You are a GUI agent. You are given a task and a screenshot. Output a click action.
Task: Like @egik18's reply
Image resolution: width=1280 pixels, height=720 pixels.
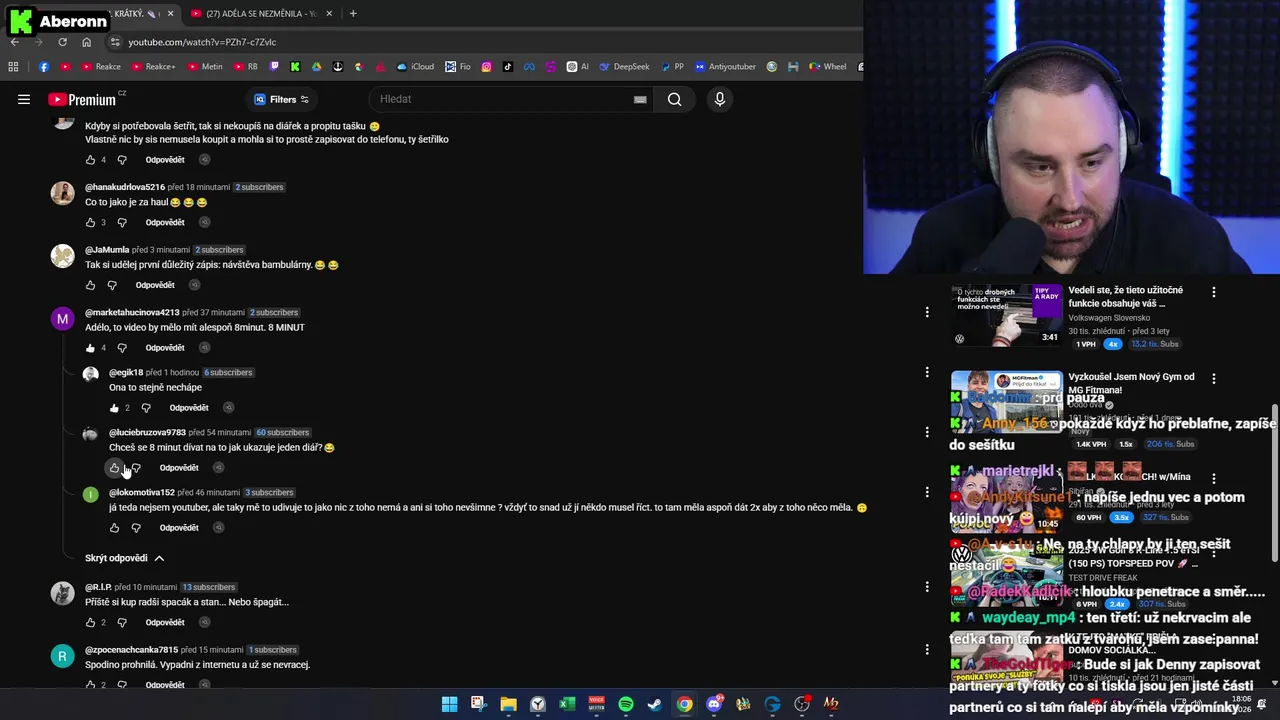[114, 408]
